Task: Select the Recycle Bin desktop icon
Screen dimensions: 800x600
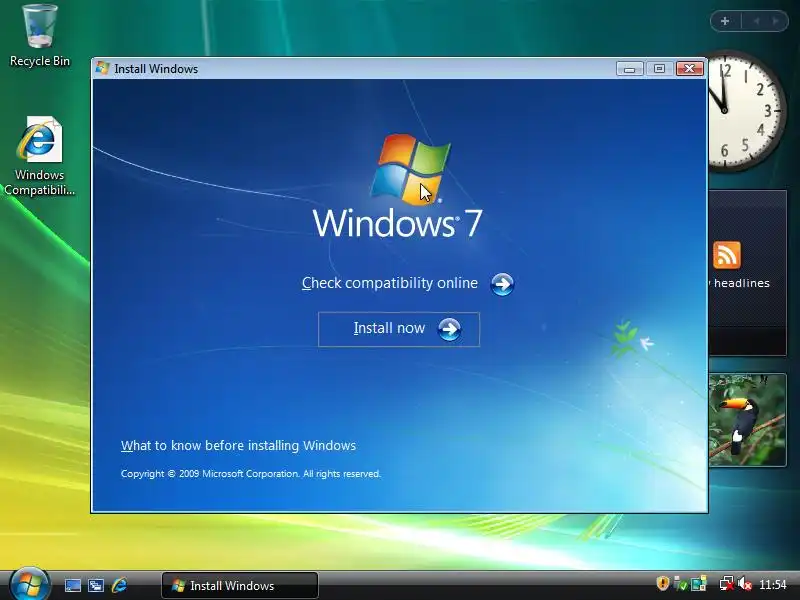Action: 39,36
